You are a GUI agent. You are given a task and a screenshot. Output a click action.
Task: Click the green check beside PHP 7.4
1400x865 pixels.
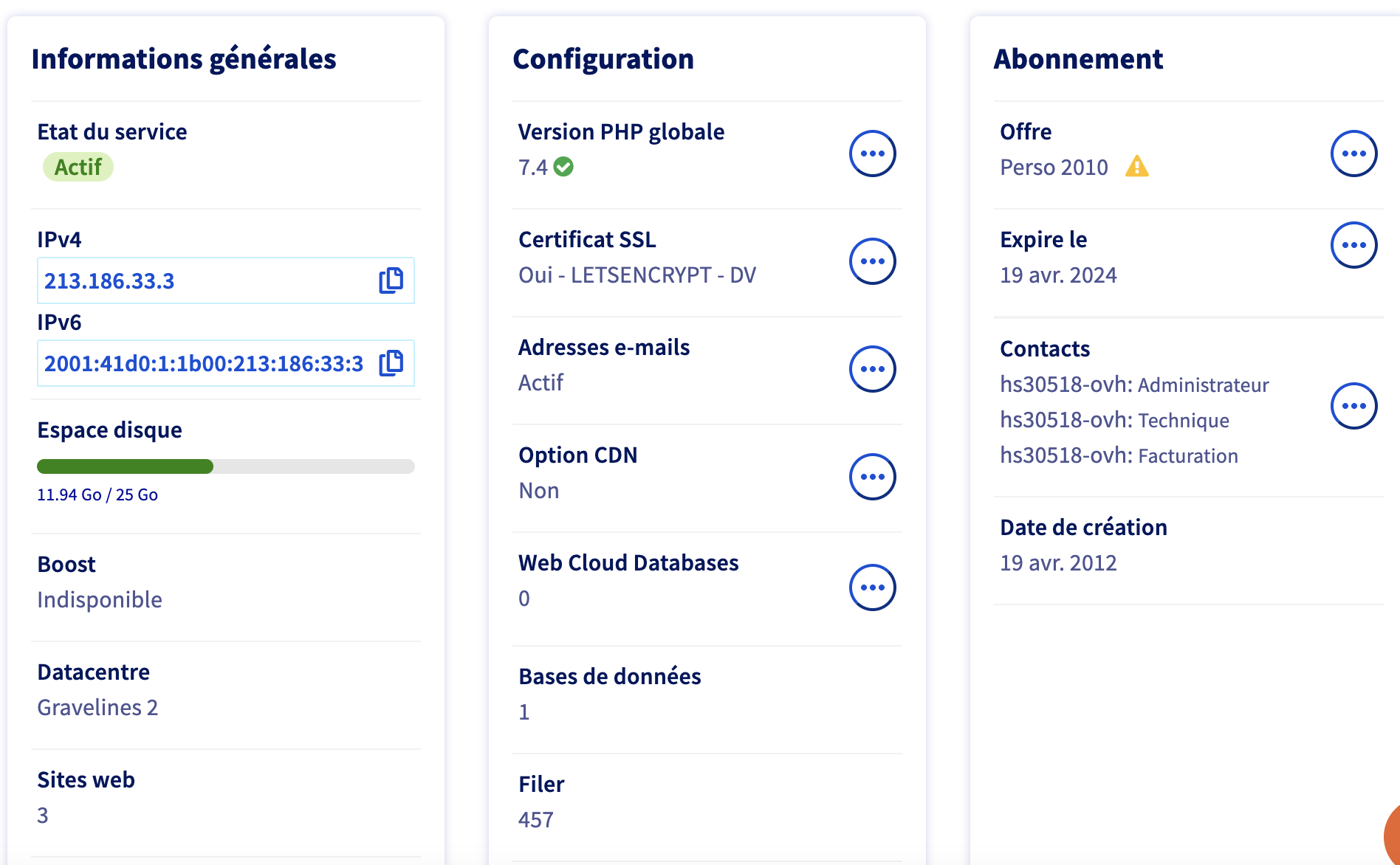pyautogui.click(x=563, y=167)
